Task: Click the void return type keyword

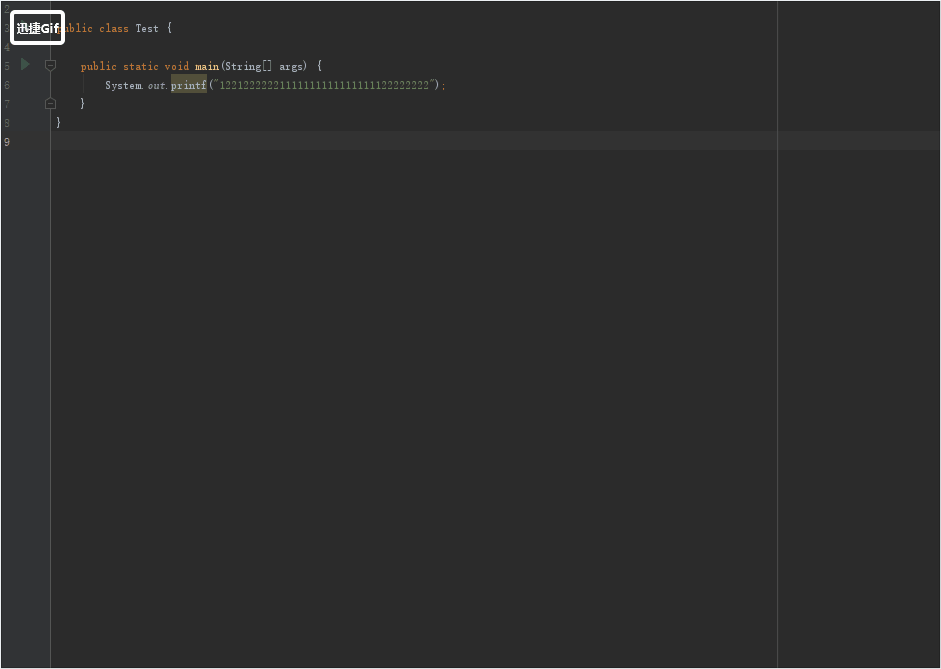Action: (176, 67)
